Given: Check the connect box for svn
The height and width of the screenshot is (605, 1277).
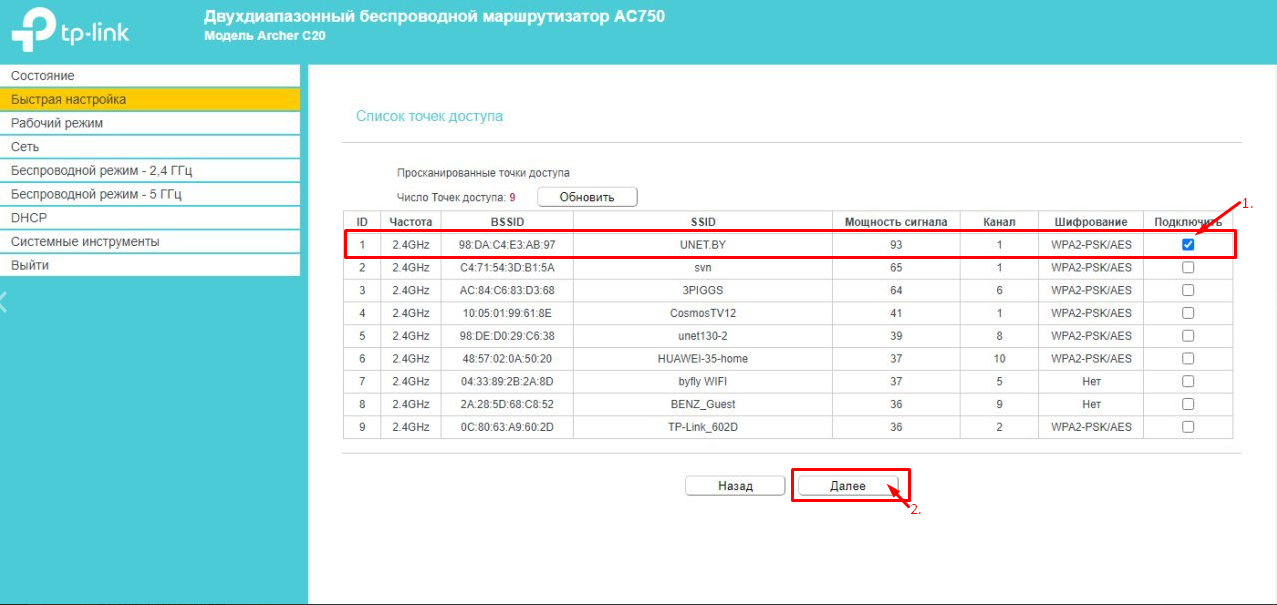Looking at the screenshot, I should pos(1188,268).
